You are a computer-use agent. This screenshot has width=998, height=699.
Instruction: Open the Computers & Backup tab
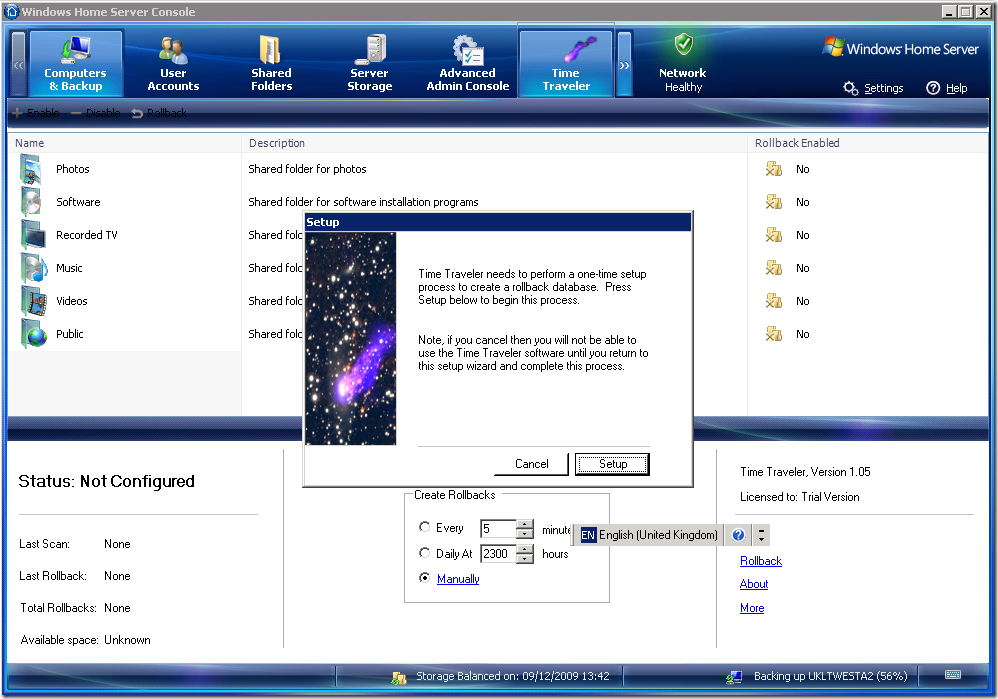point(76,63)
